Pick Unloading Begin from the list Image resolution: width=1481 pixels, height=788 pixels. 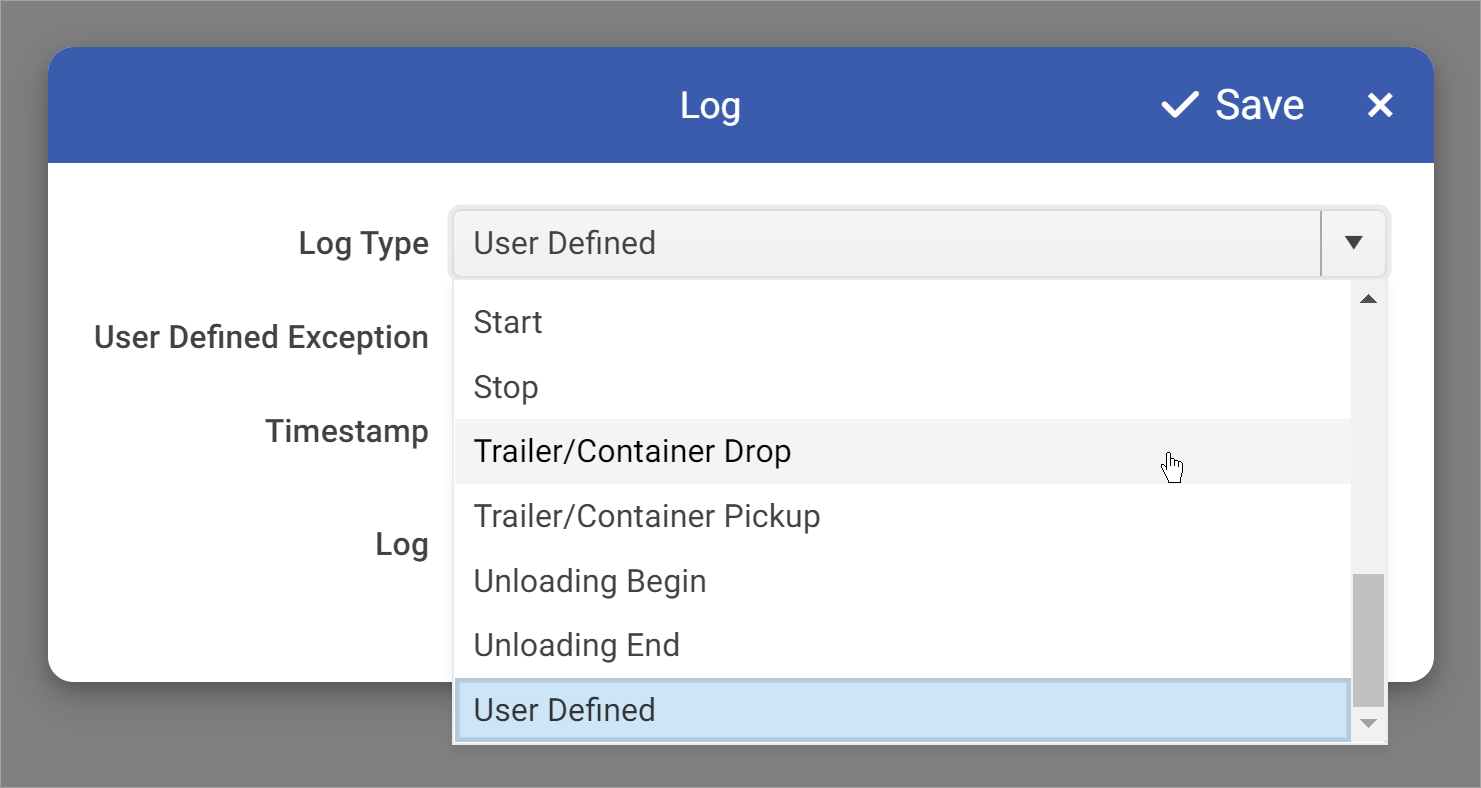pos(902,581)
